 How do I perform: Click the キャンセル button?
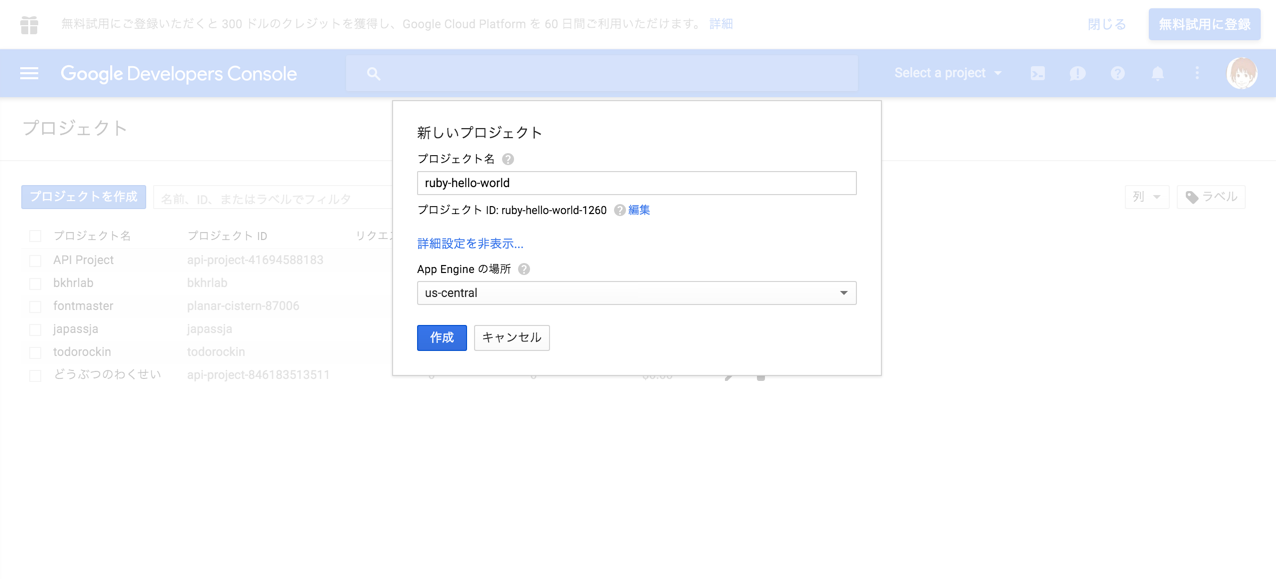click(512, 338)
